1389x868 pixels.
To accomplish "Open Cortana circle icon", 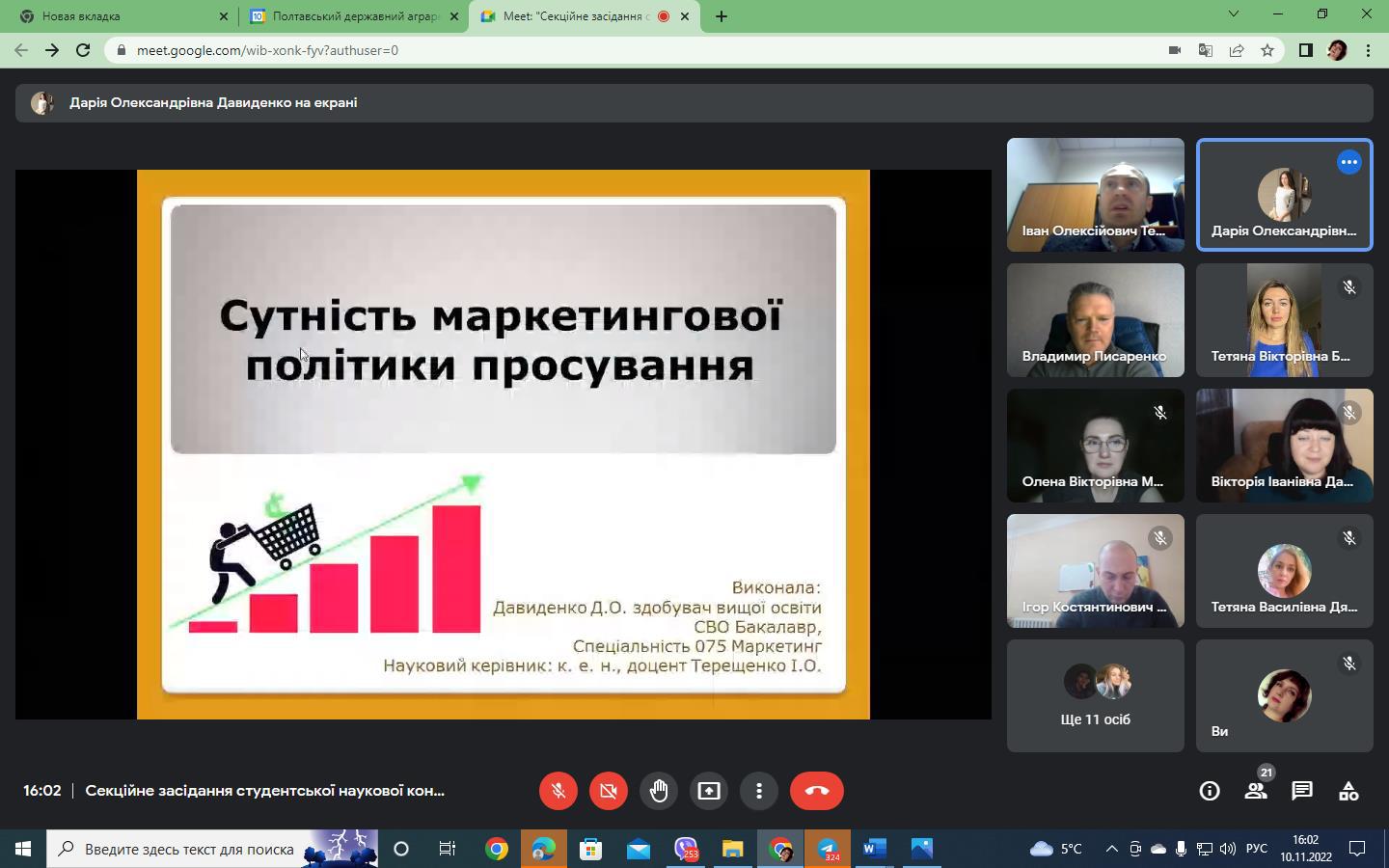I will coord(401,849).
